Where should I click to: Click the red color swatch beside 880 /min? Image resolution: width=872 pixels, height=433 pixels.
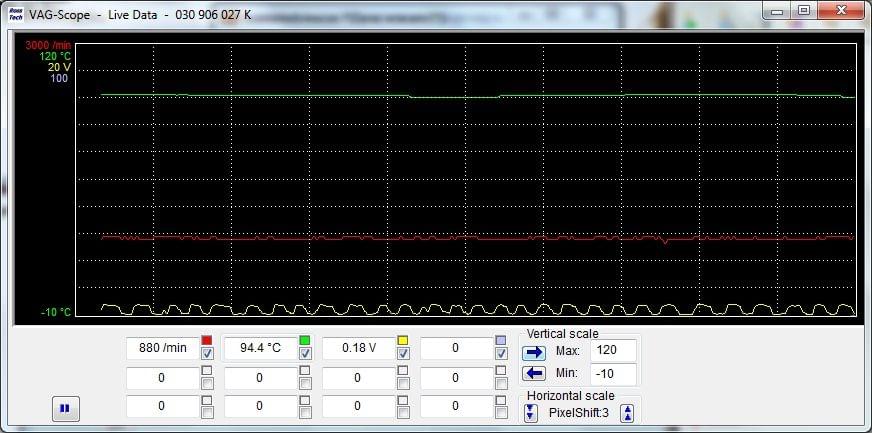(206, 340)
